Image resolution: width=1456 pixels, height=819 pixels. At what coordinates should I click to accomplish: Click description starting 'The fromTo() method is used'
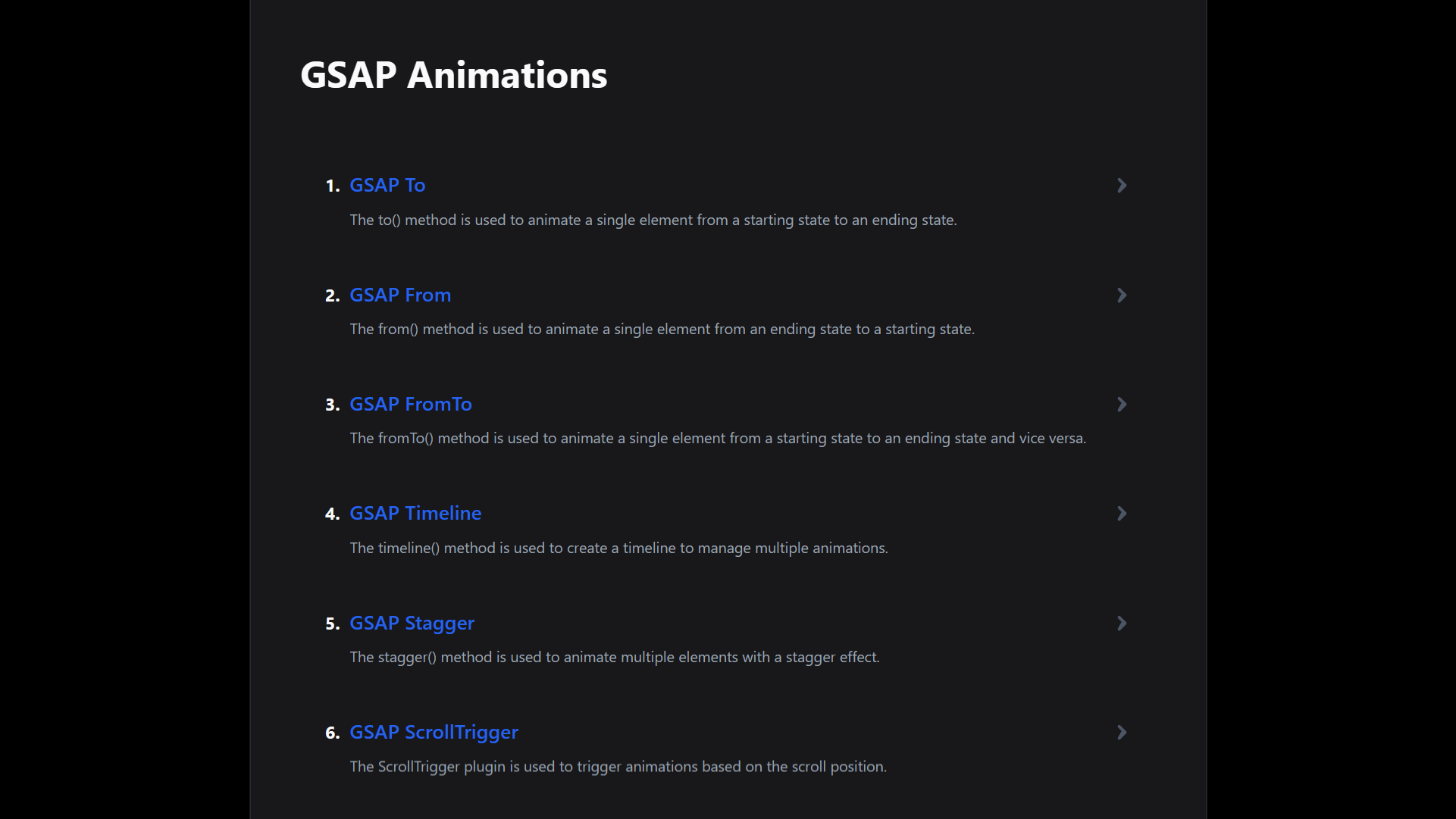(x=718, y=438)
